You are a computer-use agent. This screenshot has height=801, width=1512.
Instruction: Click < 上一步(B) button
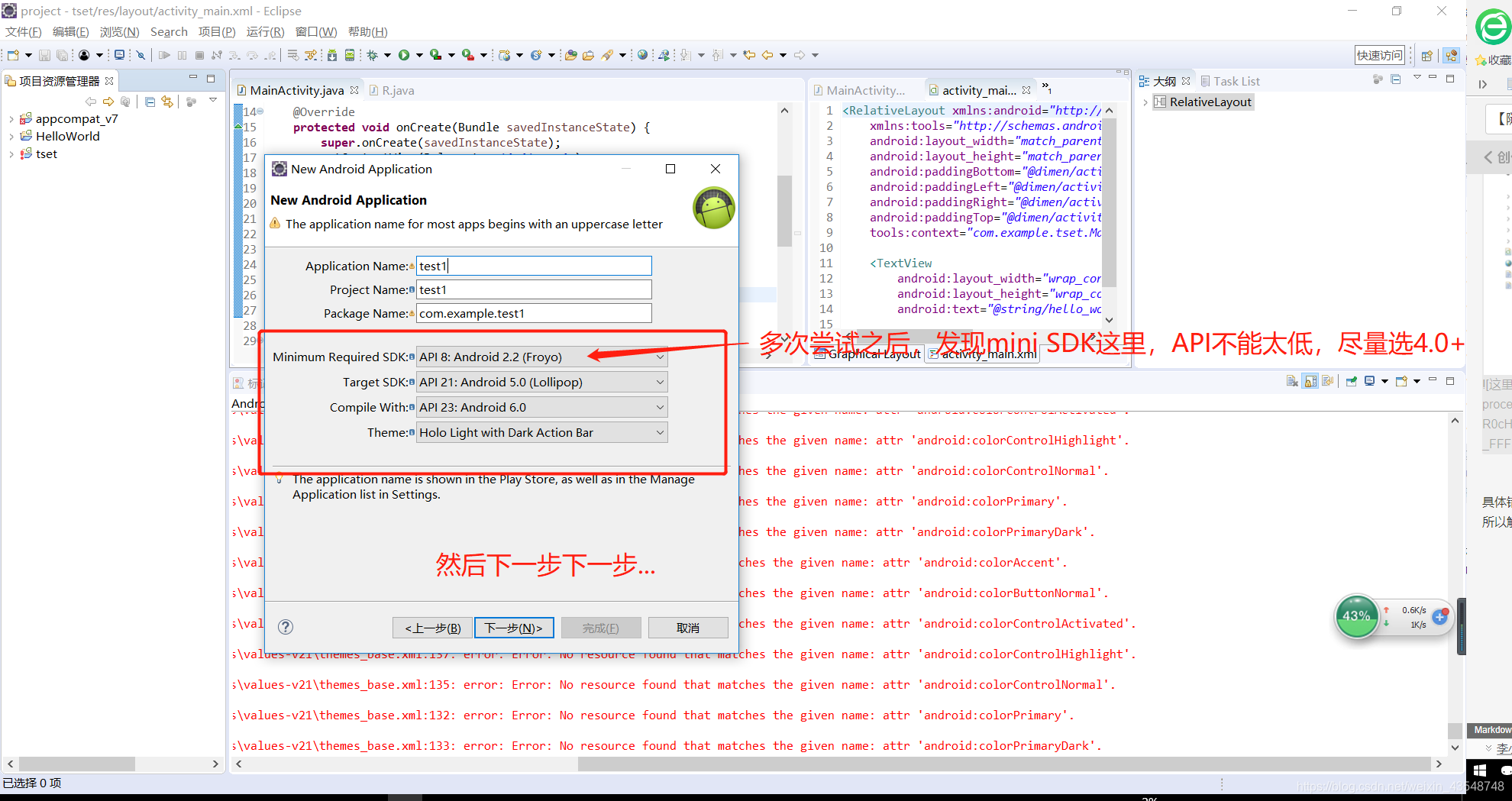[x=433, y=628]
